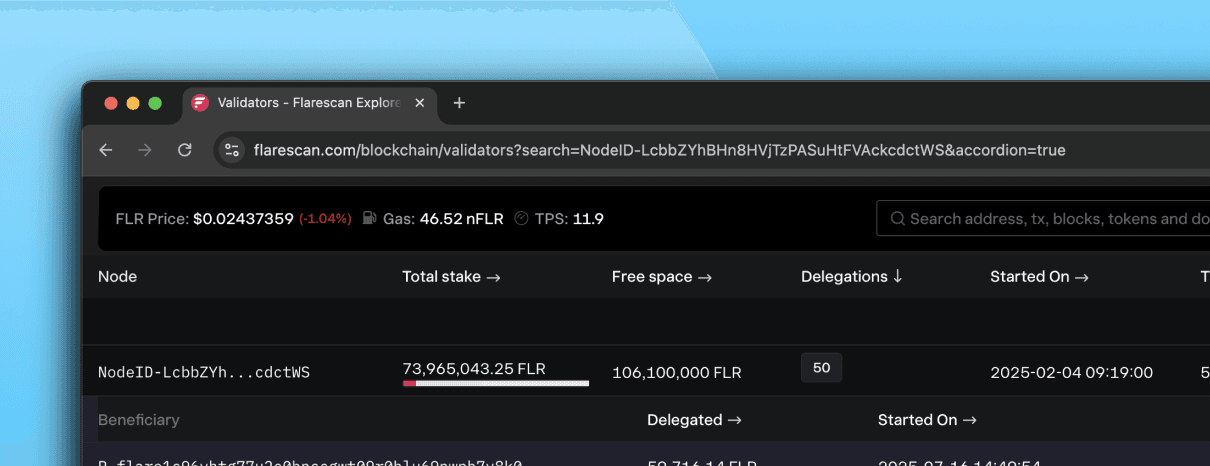Click the total stake progress bar

[x=496, y=382]
